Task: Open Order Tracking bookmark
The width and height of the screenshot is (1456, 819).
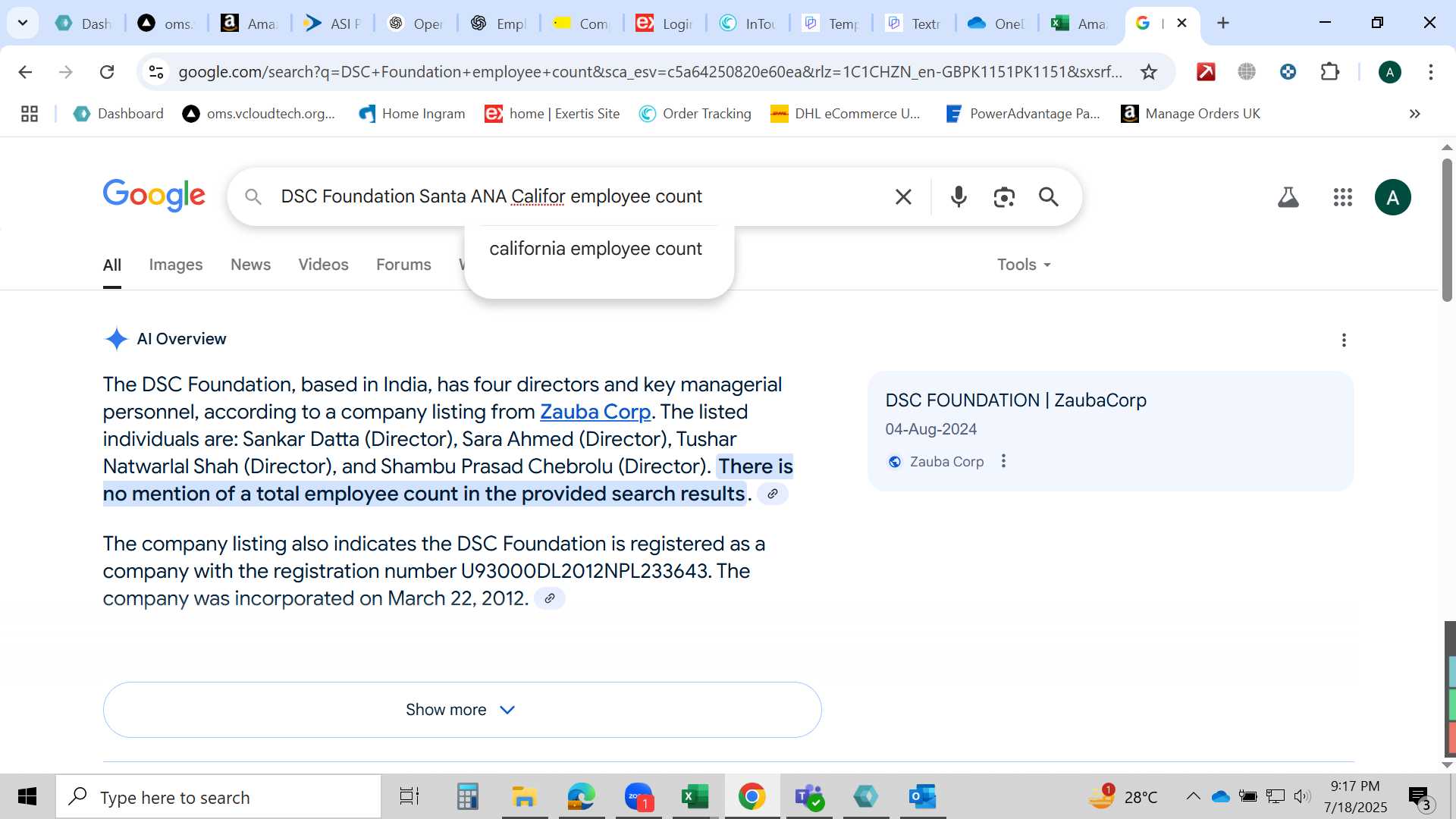Action: 695,114
